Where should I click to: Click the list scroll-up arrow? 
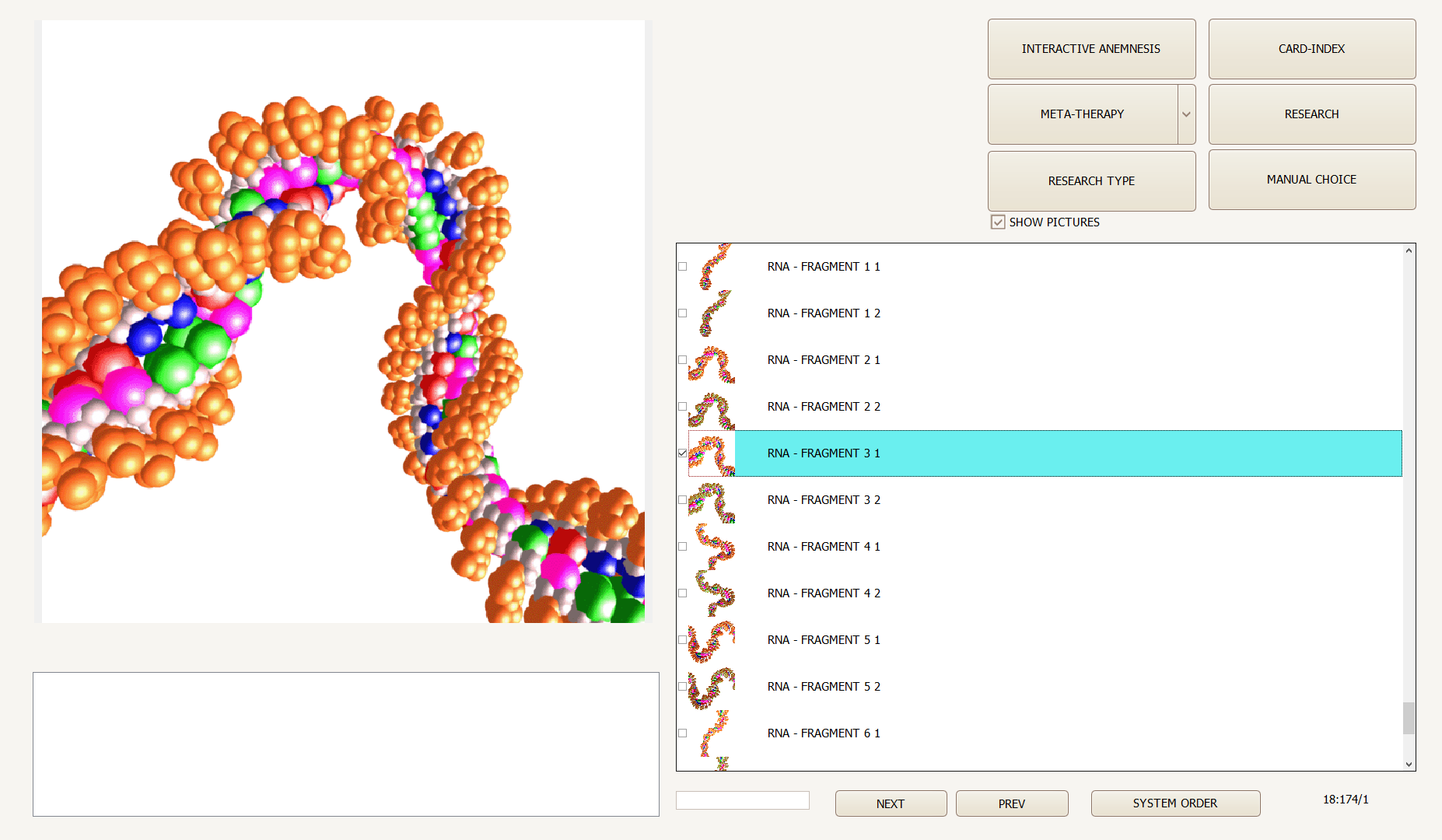[x=1409, y=250]
